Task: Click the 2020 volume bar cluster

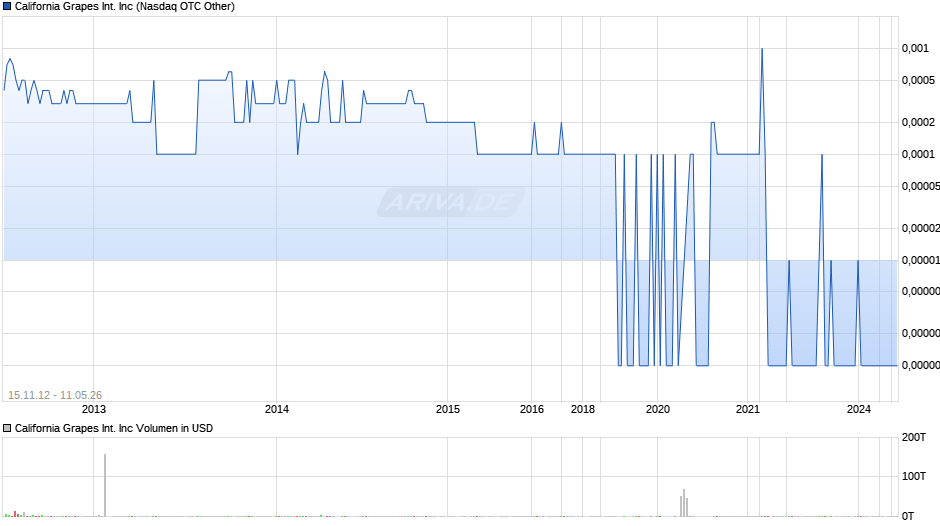Action: pos(684,503)
